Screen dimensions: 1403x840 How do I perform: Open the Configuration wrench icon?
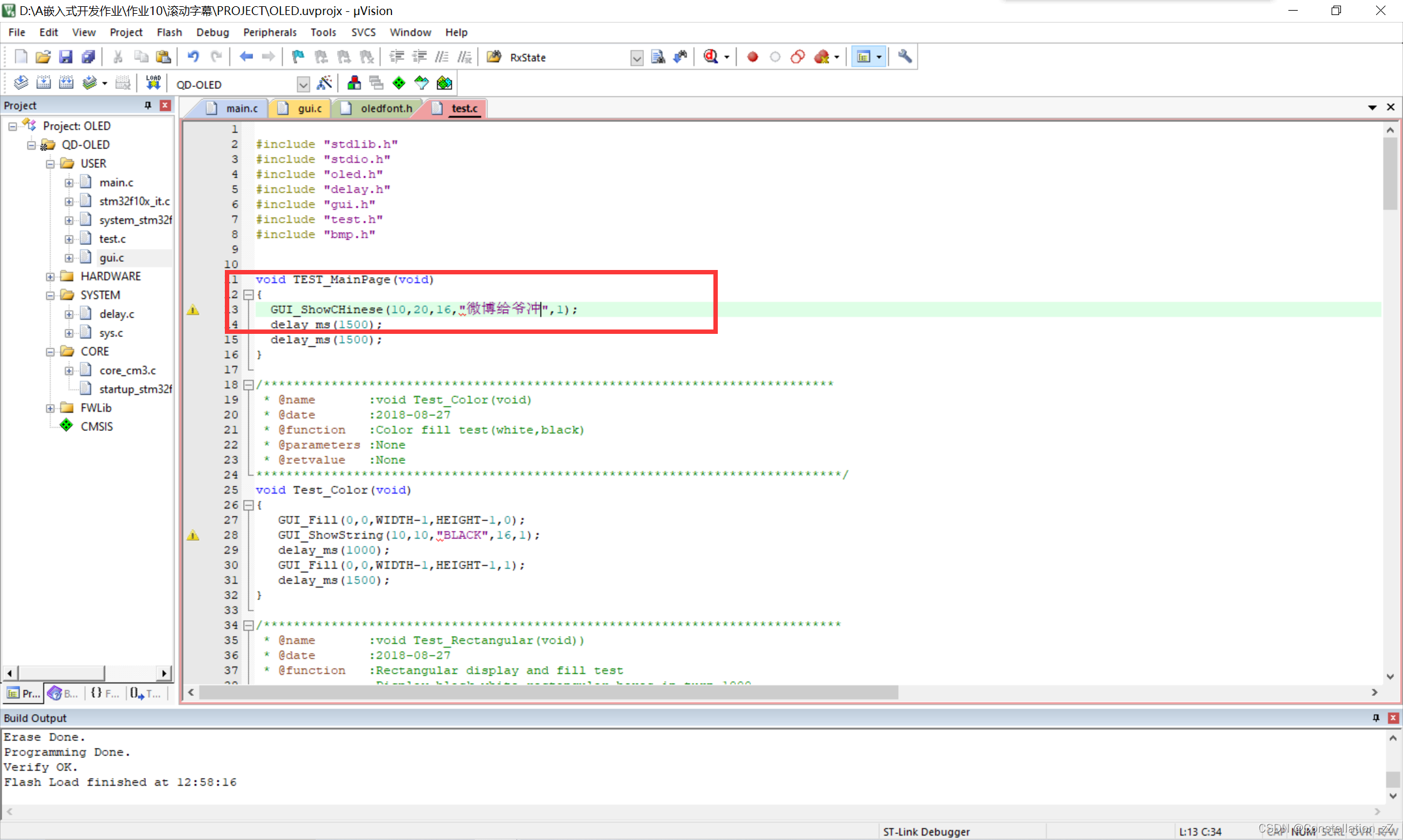click(x=904, y=57)
